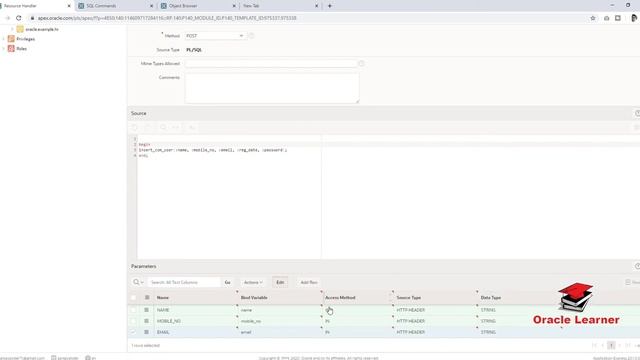
Task: Click the Data Type column header
Action: 491,298
